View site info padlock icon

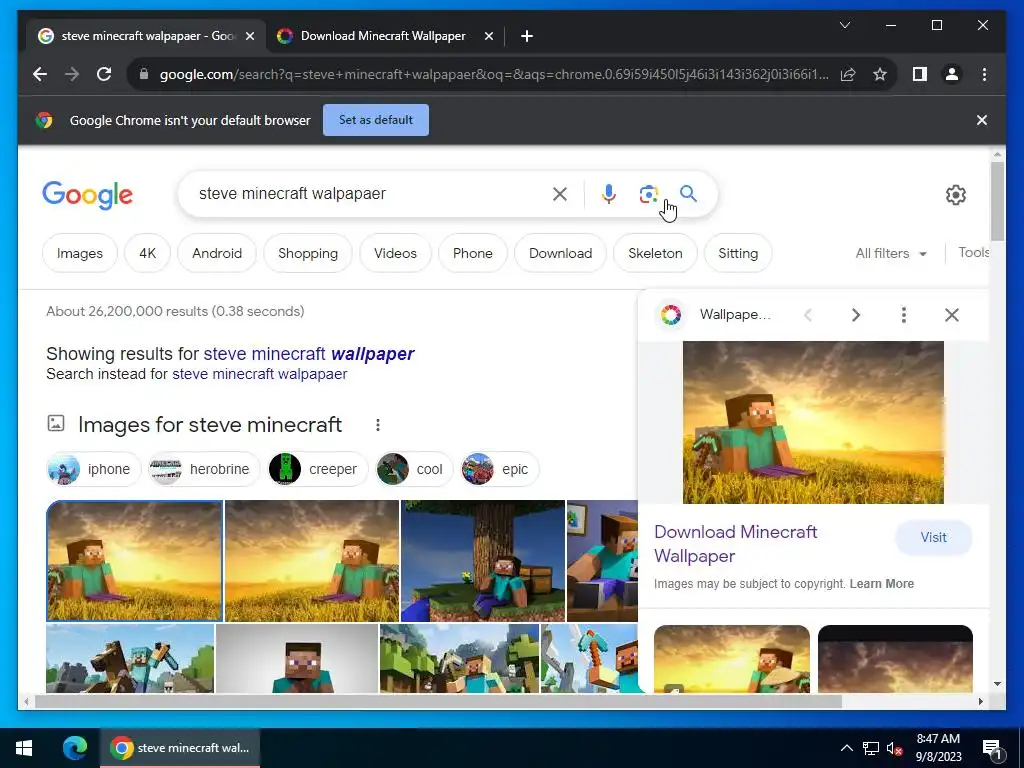pyautogui.click(x=144, y=74)
